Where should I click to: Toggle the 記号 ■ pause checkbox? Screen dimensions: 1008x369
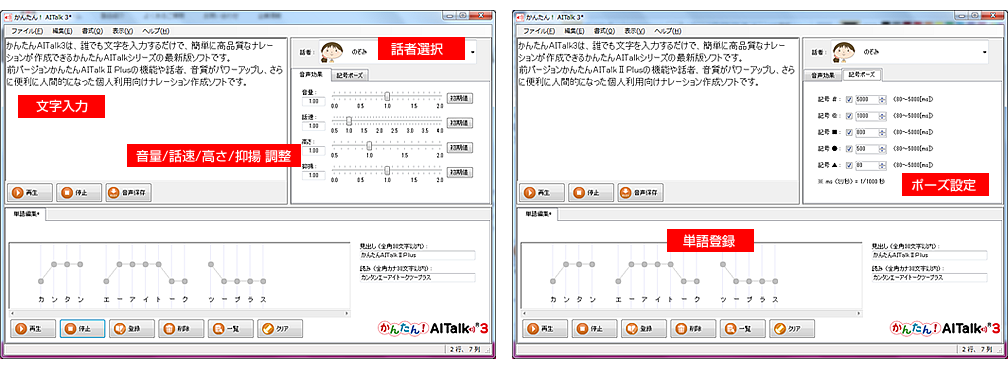[x=850, y=132]
